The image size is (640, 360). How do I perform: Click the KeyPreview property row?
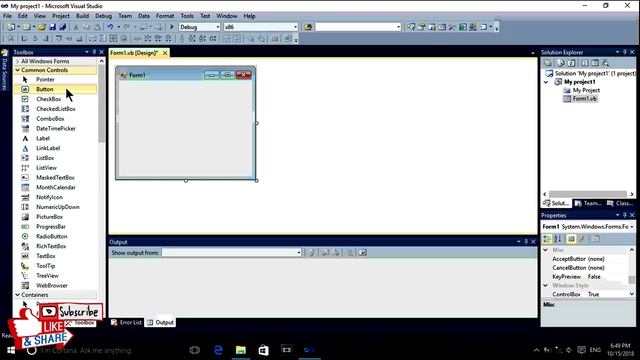pos(585,277)
